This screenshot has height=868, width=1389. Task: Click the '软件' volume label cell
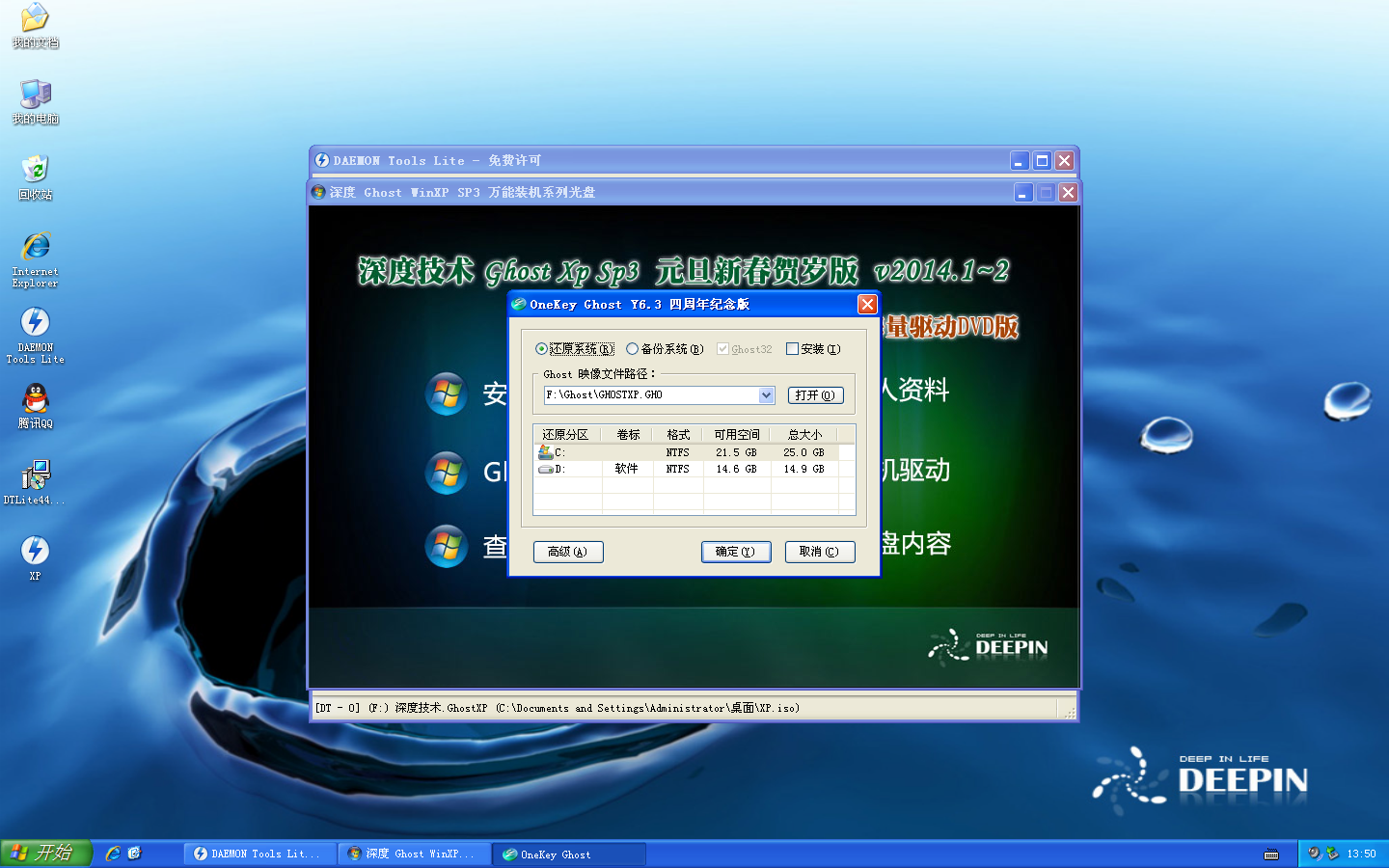click(627, 469)
